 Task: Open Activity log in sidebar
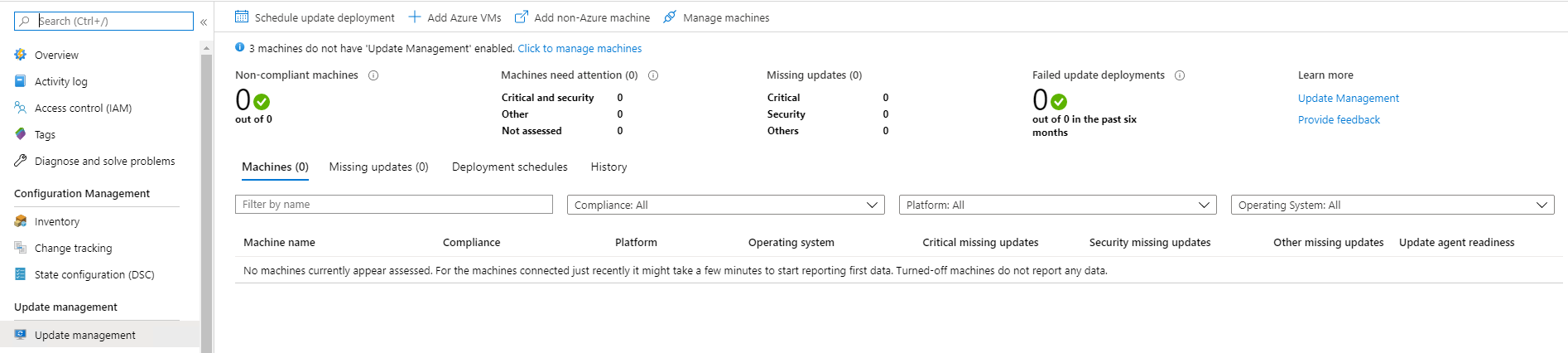(60, 81)
